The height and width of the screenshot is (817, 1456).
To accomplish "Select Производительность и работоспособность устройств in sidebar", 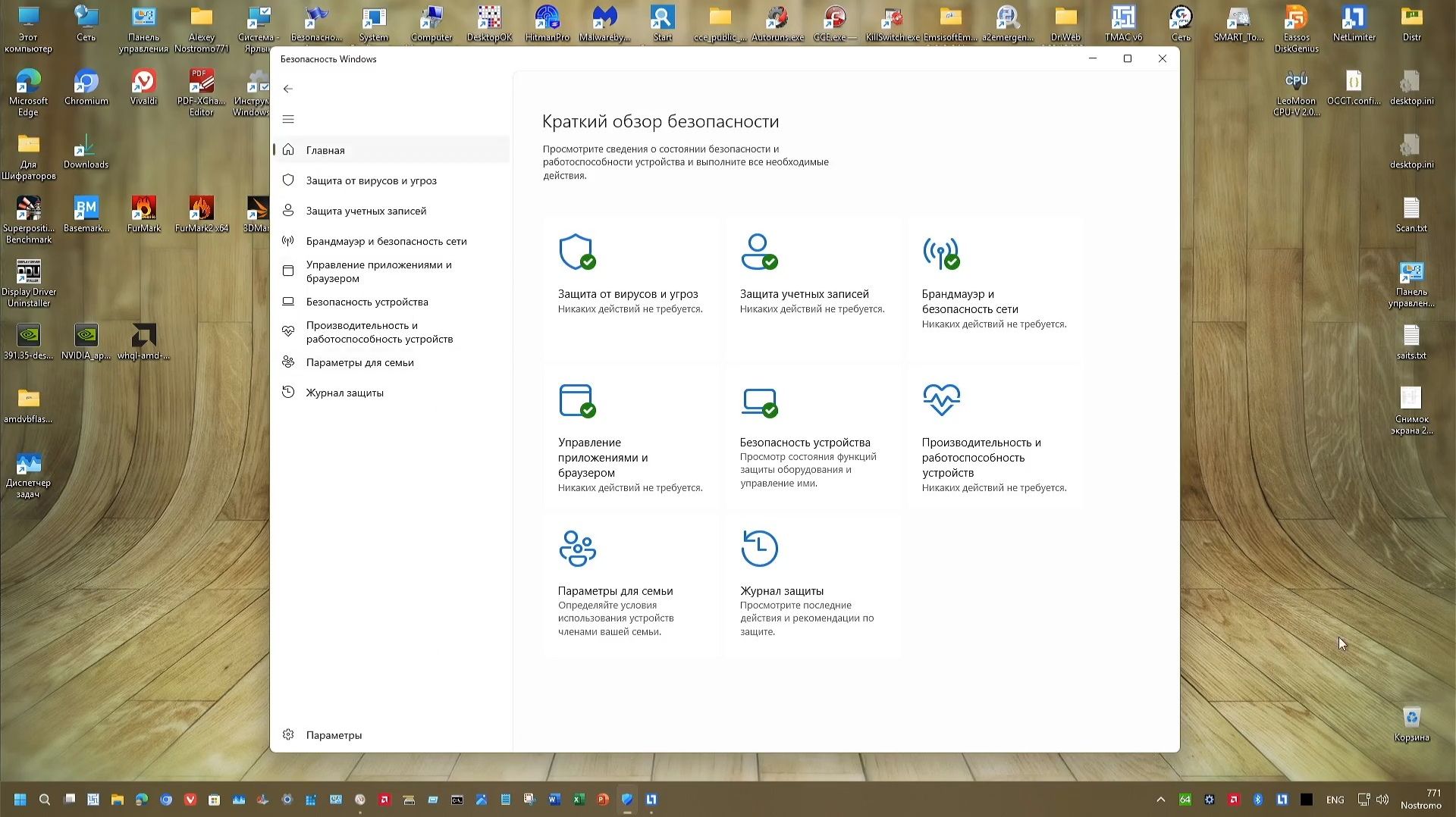I will [x=391, y=332].
